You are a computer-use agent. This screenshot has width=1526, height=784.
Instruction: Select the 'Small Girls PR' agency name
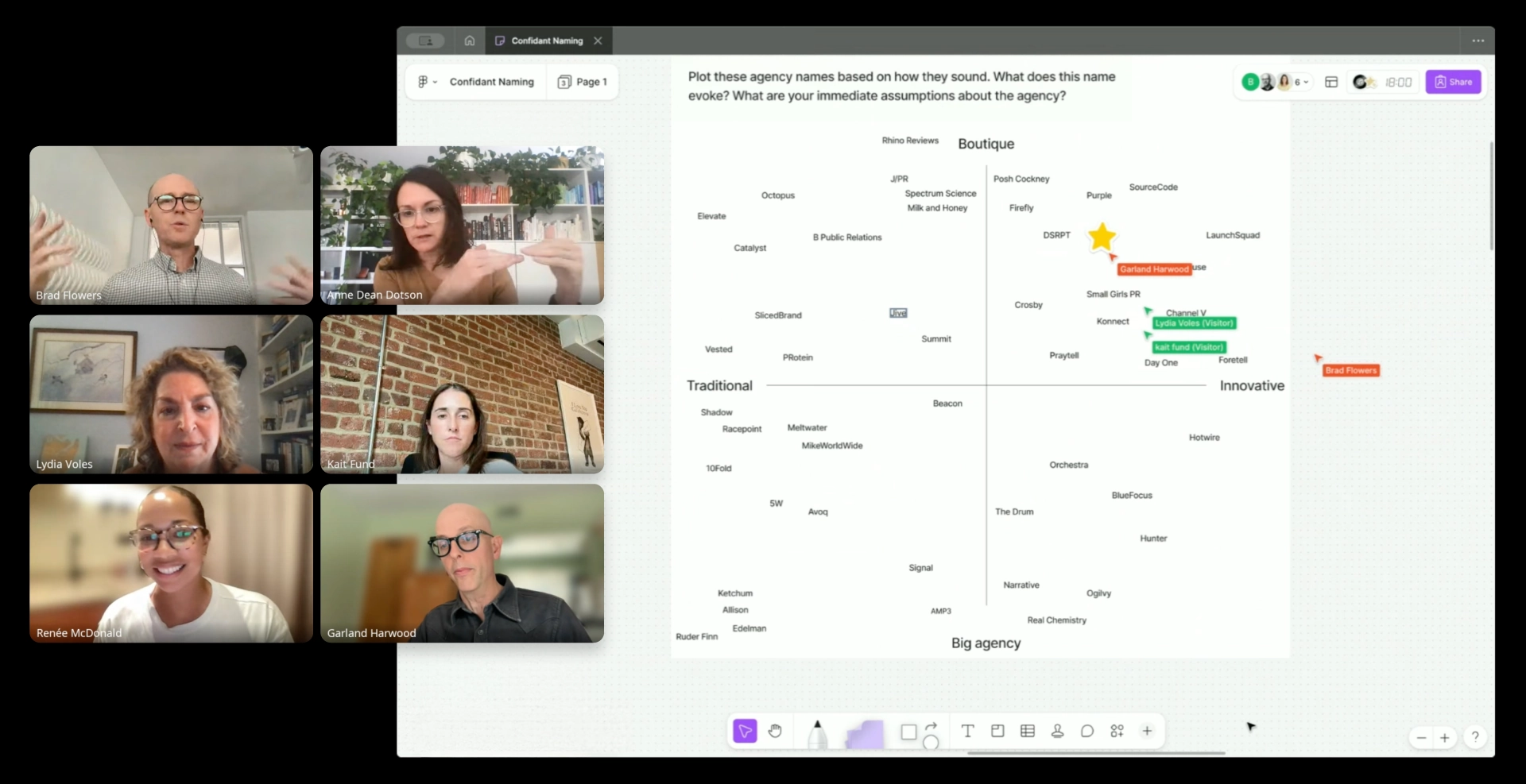(1113, 294)
